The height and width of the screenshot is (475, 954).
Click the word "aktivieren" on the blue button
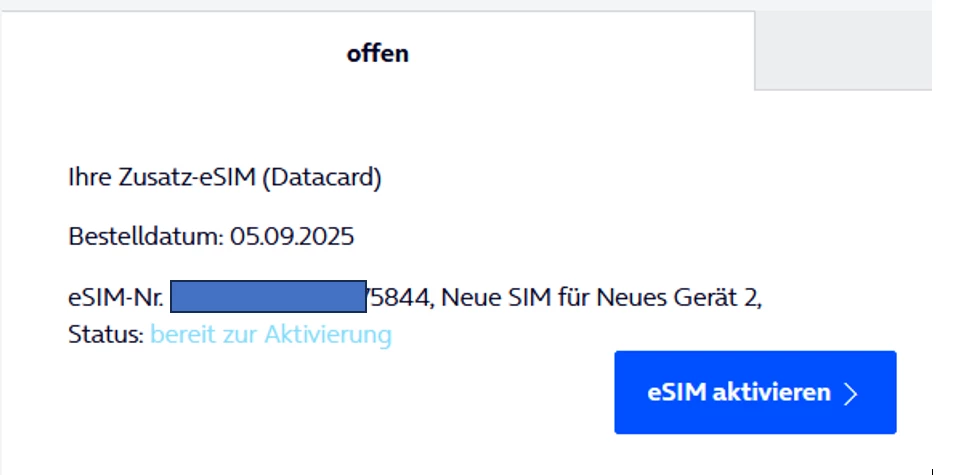tap(769, 393)
